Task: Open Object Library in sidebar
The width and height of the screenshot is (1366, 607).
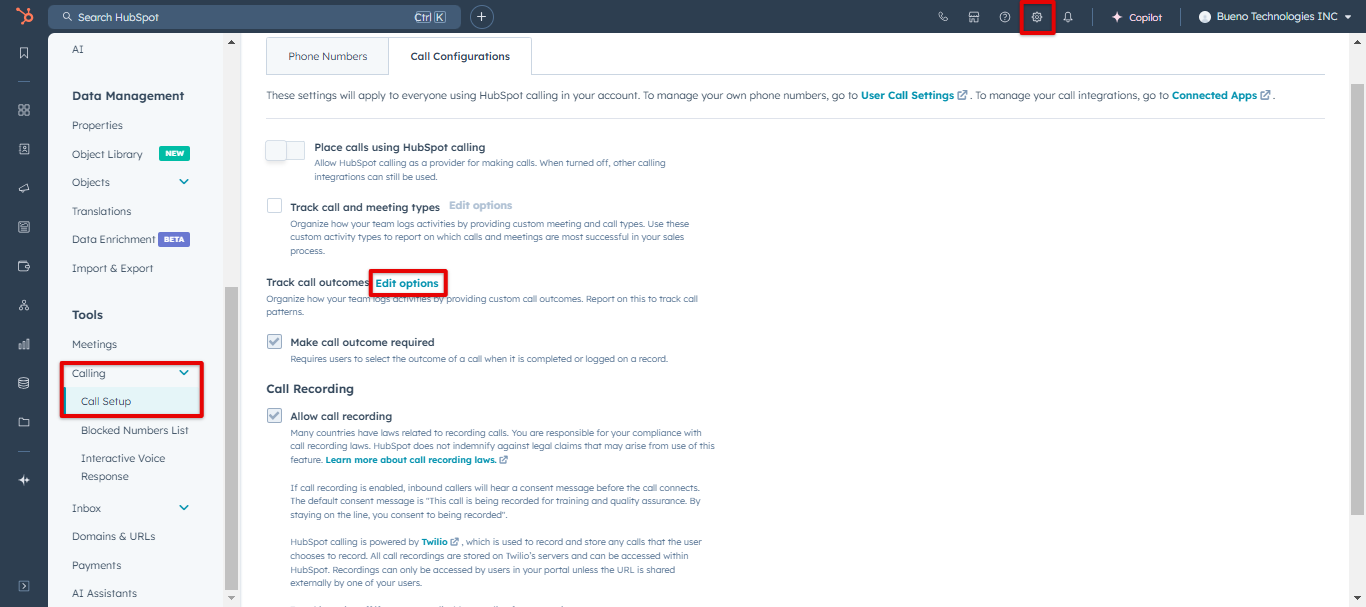Action: (x=107, y=154)
